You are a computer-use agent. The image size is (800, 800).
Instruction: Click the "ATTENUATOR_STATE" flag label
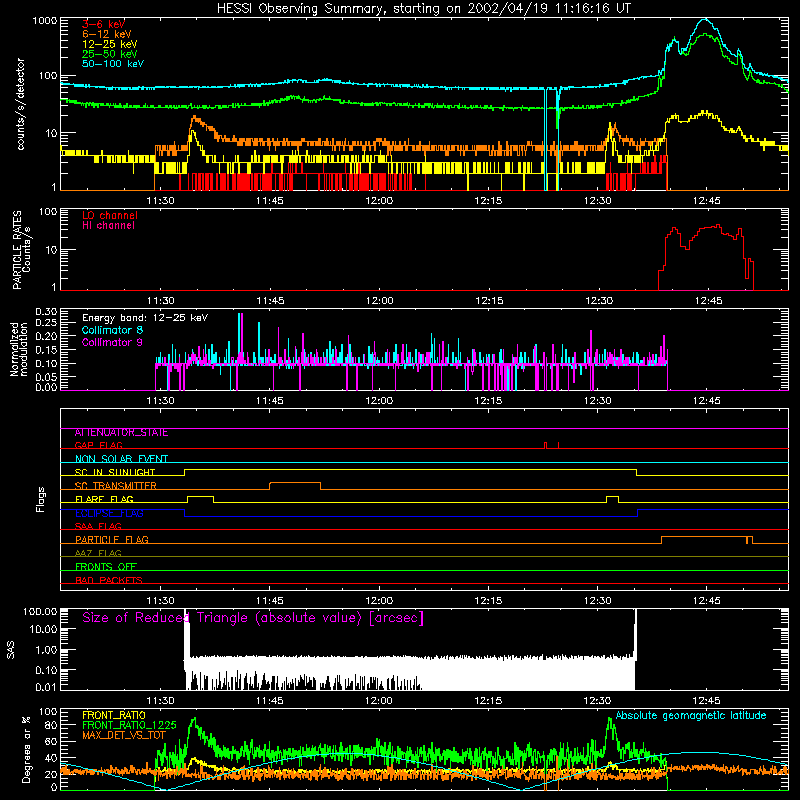[x=121, y=433]
